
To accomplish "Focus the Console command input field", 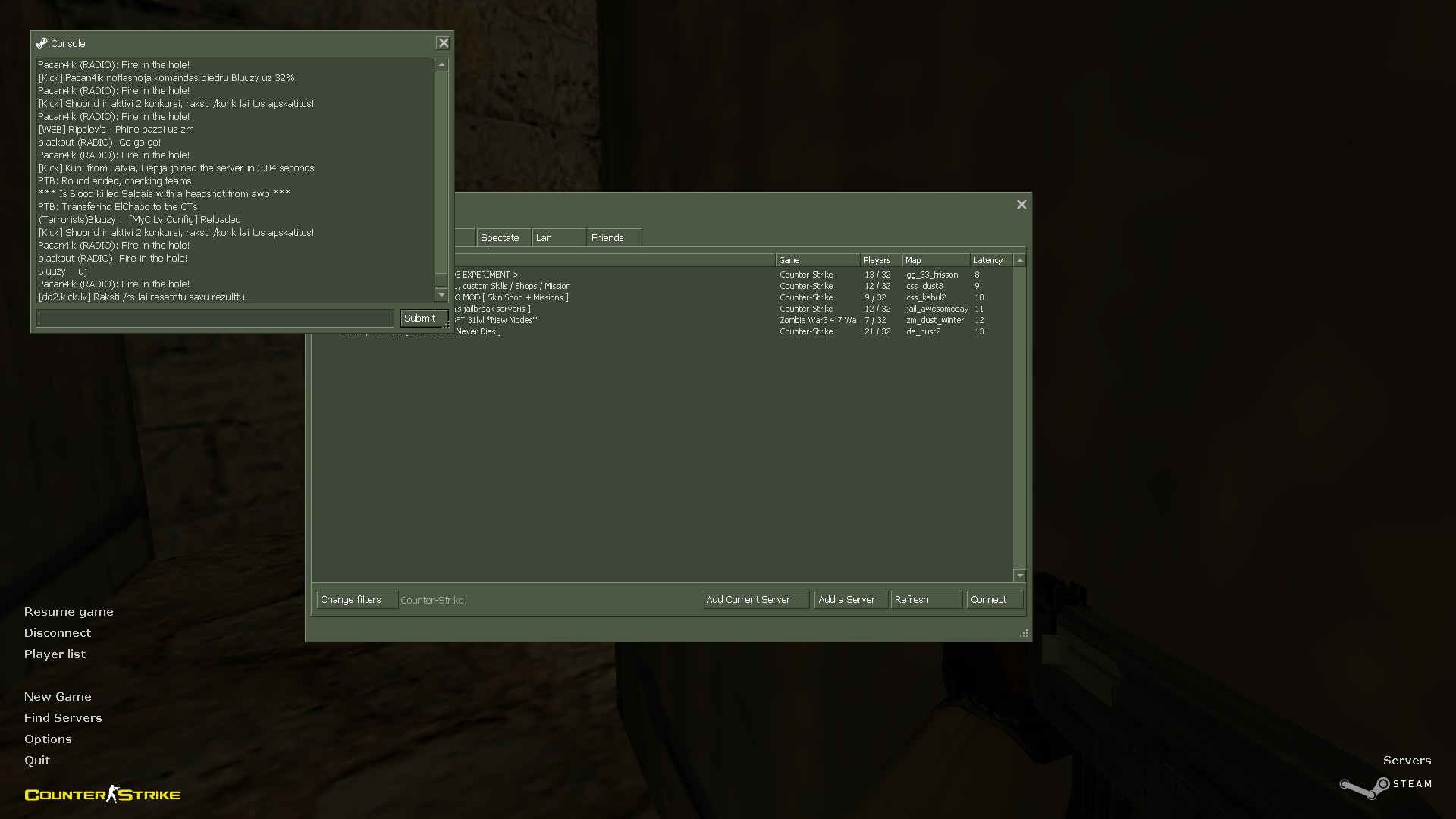I will tap(216, 318).
